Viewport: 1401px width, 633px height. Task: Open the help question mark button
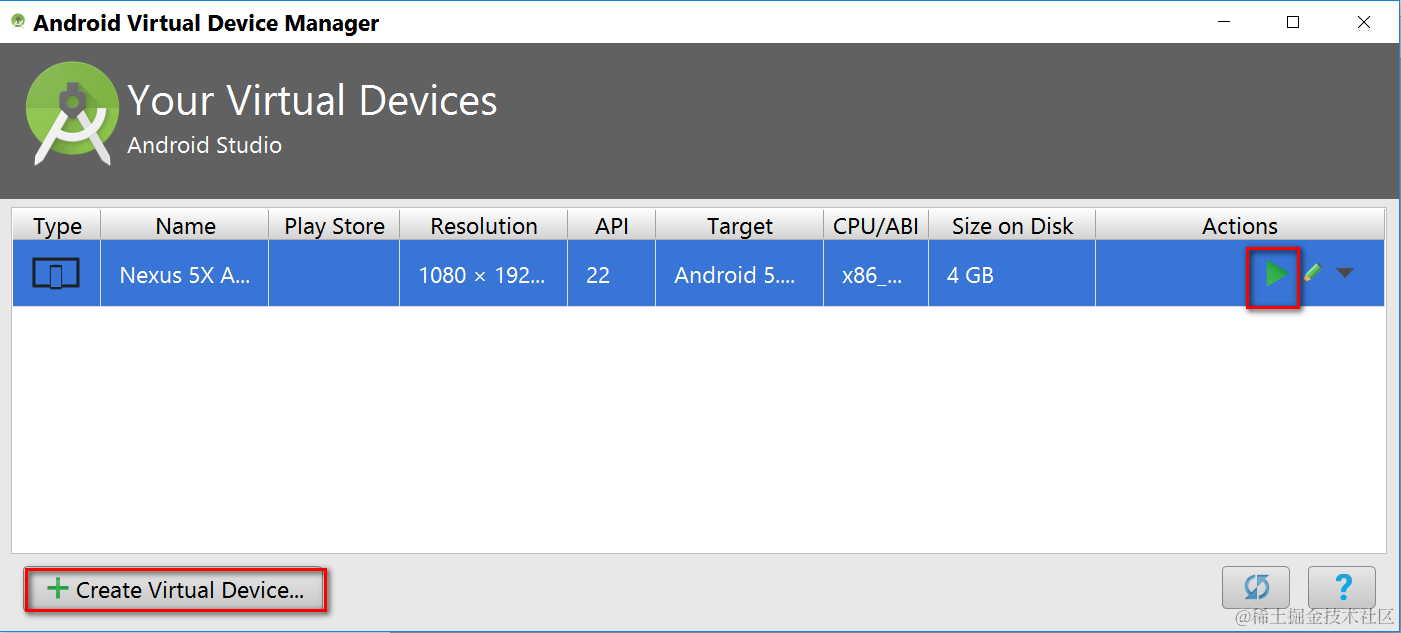coord(1342,587)
